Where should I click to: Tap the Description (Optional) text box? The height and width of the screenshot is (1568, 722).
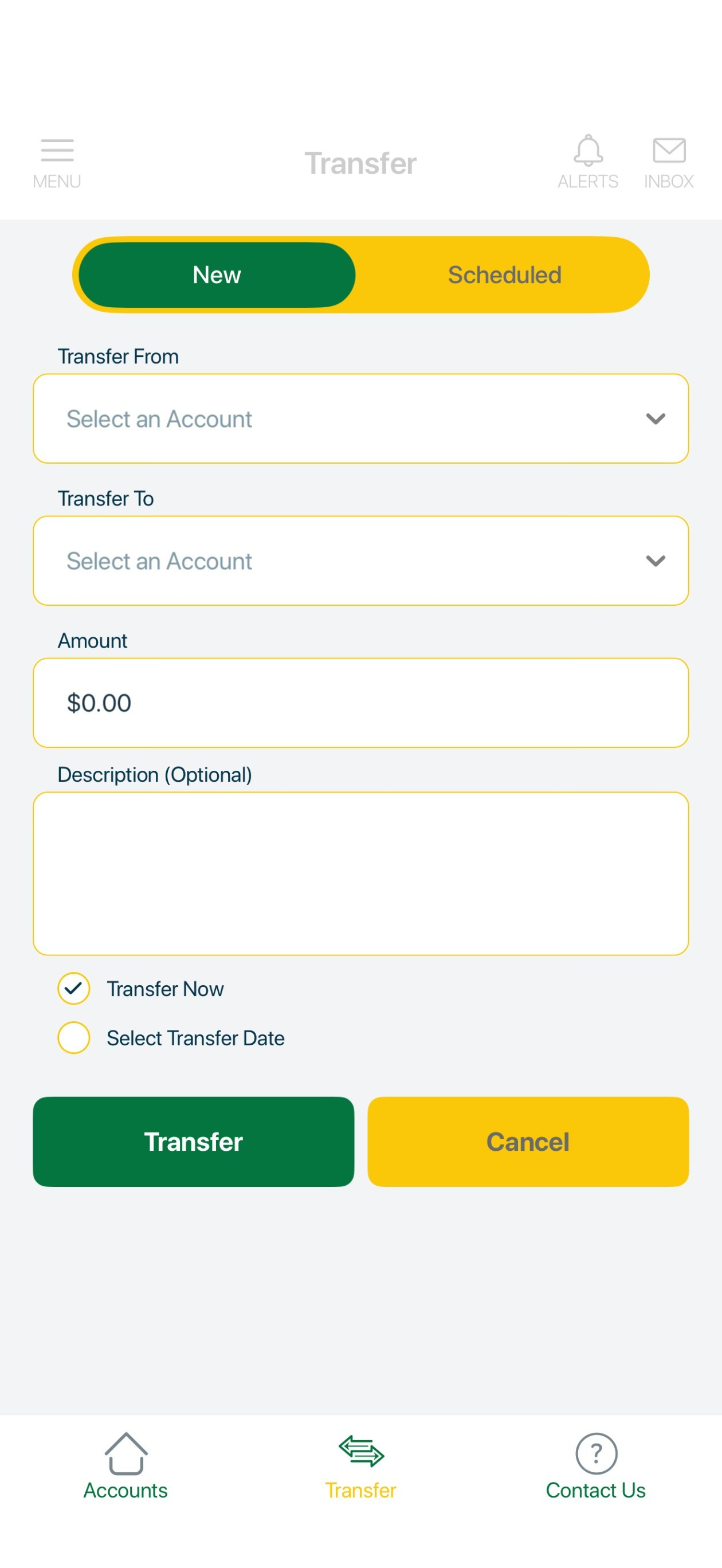tap(361, 873)
